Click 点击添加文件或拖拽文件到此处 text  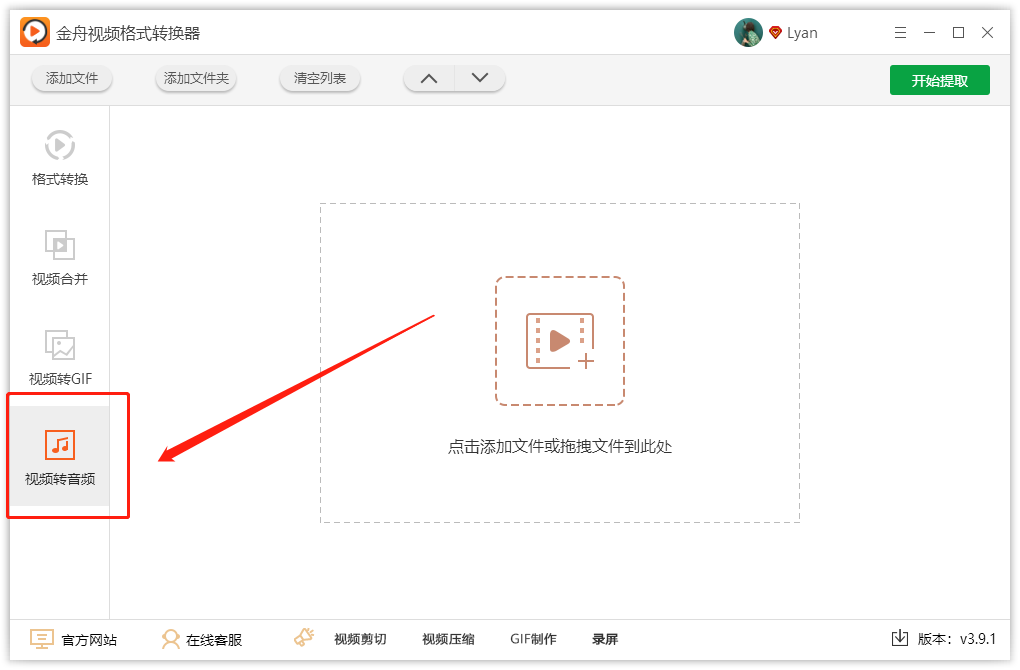click(x=559, y=446)
